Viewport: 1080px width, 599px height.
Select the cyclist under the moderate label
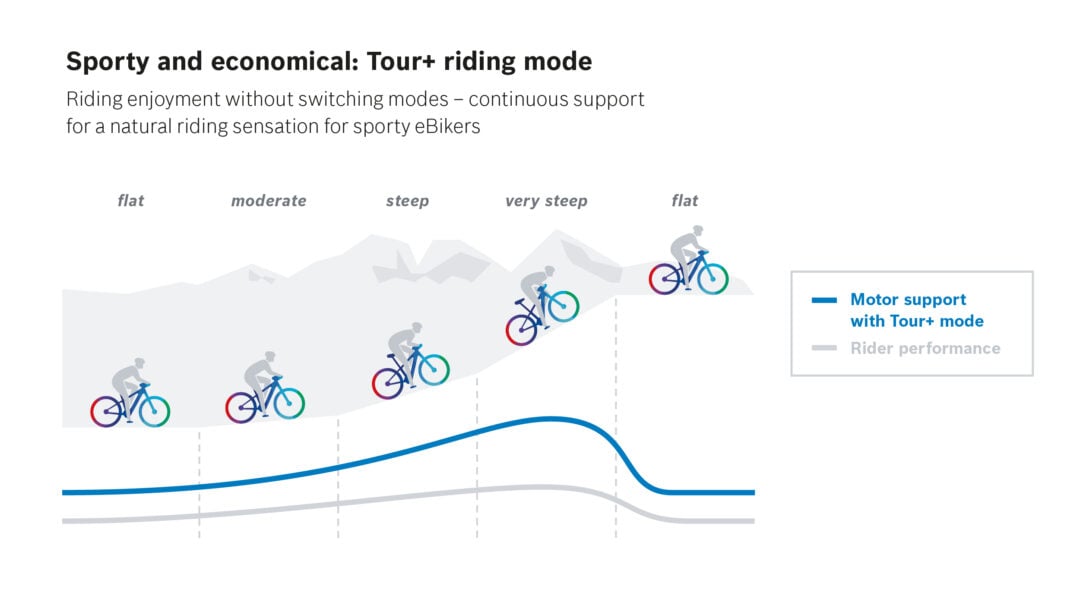click(x=264, y=389)
